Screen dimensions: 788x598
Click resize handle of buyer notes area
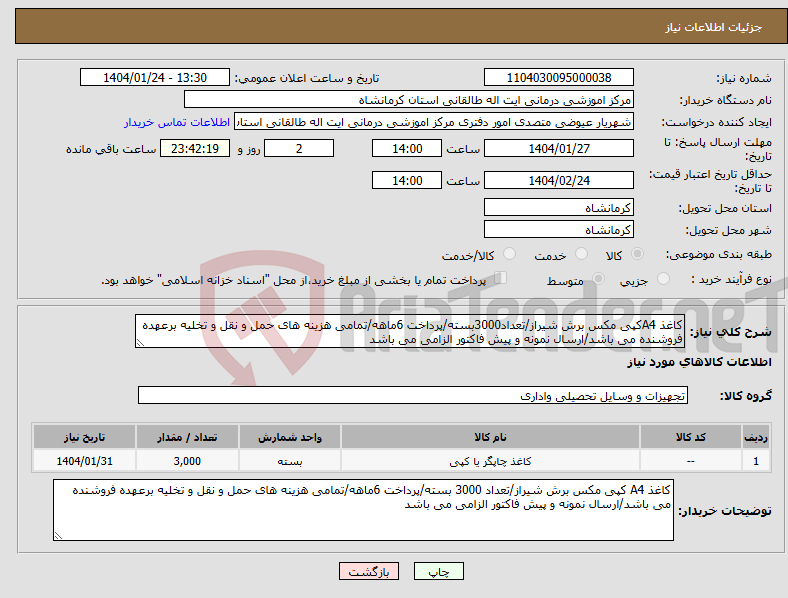58,536
